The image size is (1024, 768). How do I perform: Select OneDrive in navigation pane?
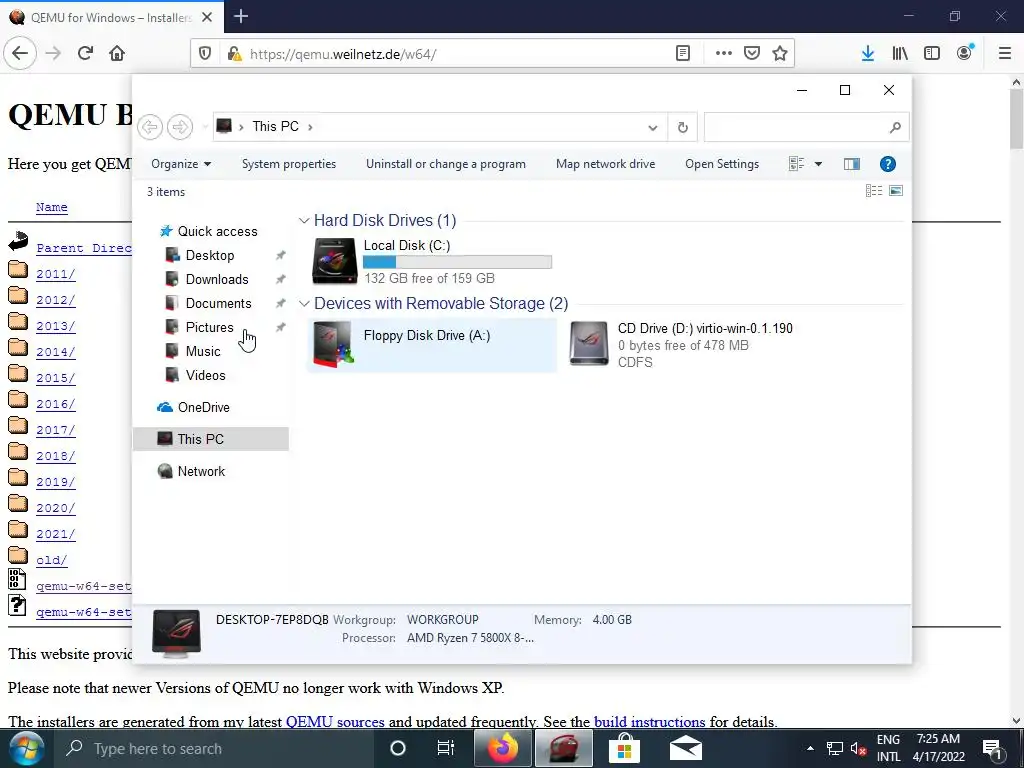[x=203, y=408]
